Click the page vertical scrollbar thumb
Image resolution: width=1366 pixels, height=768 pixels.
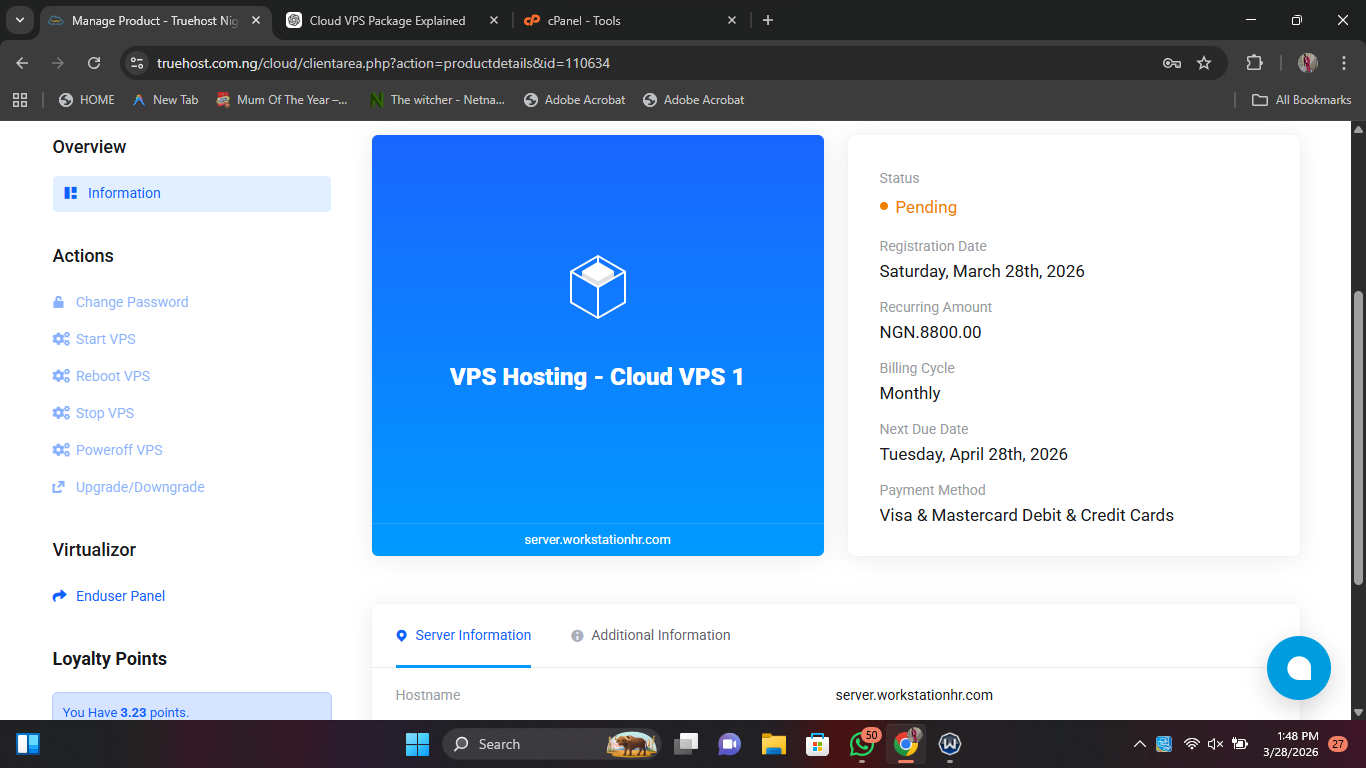1357,438
